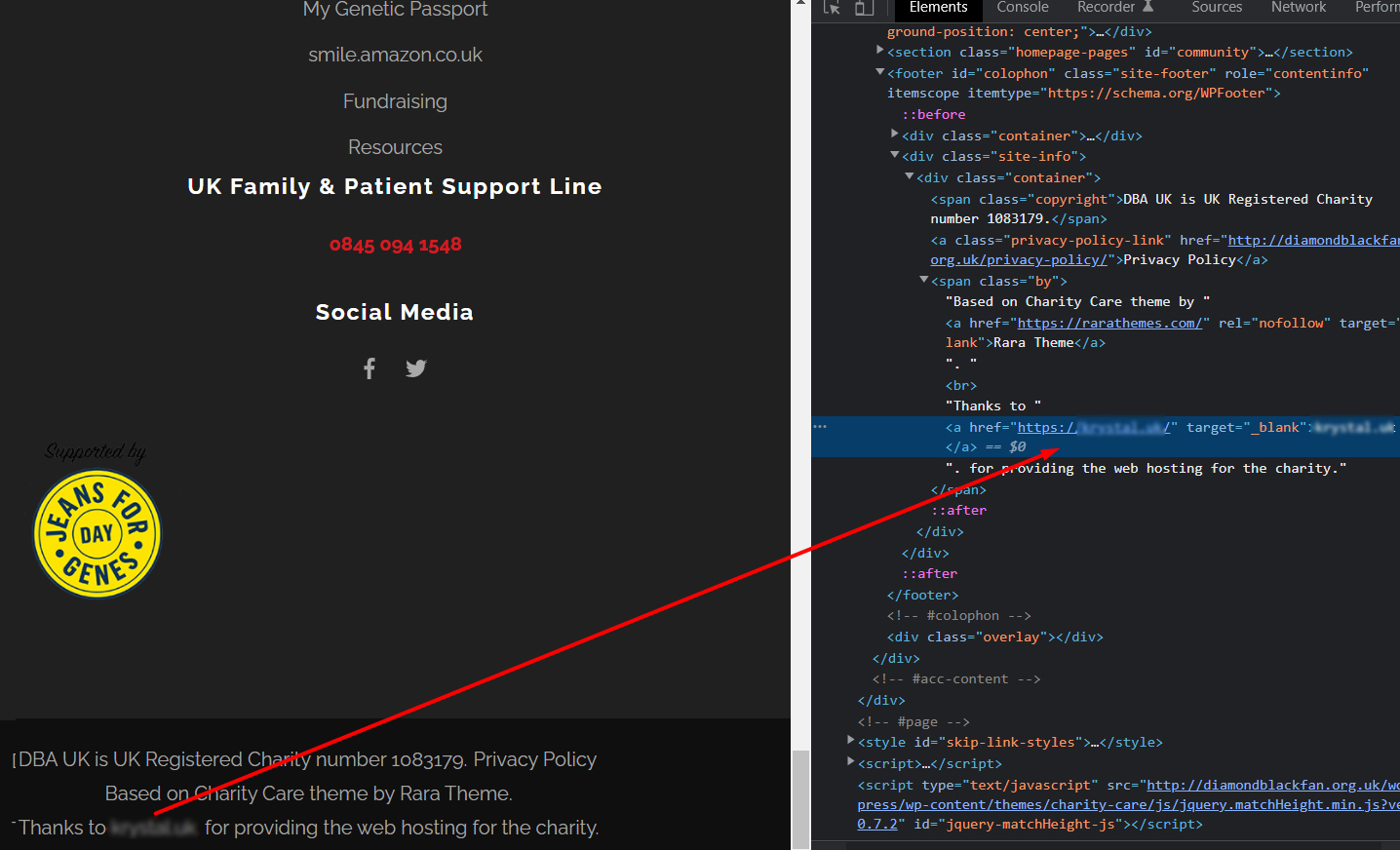Open the Resources footer link
Viewport: 1400px width, 850px height.
(x=395, y=147)
